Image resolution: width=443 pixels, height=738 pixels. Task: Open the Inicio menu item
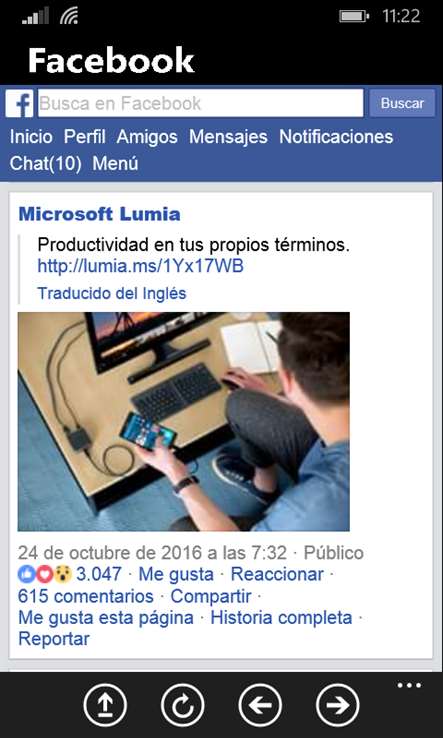coord(31,137)
